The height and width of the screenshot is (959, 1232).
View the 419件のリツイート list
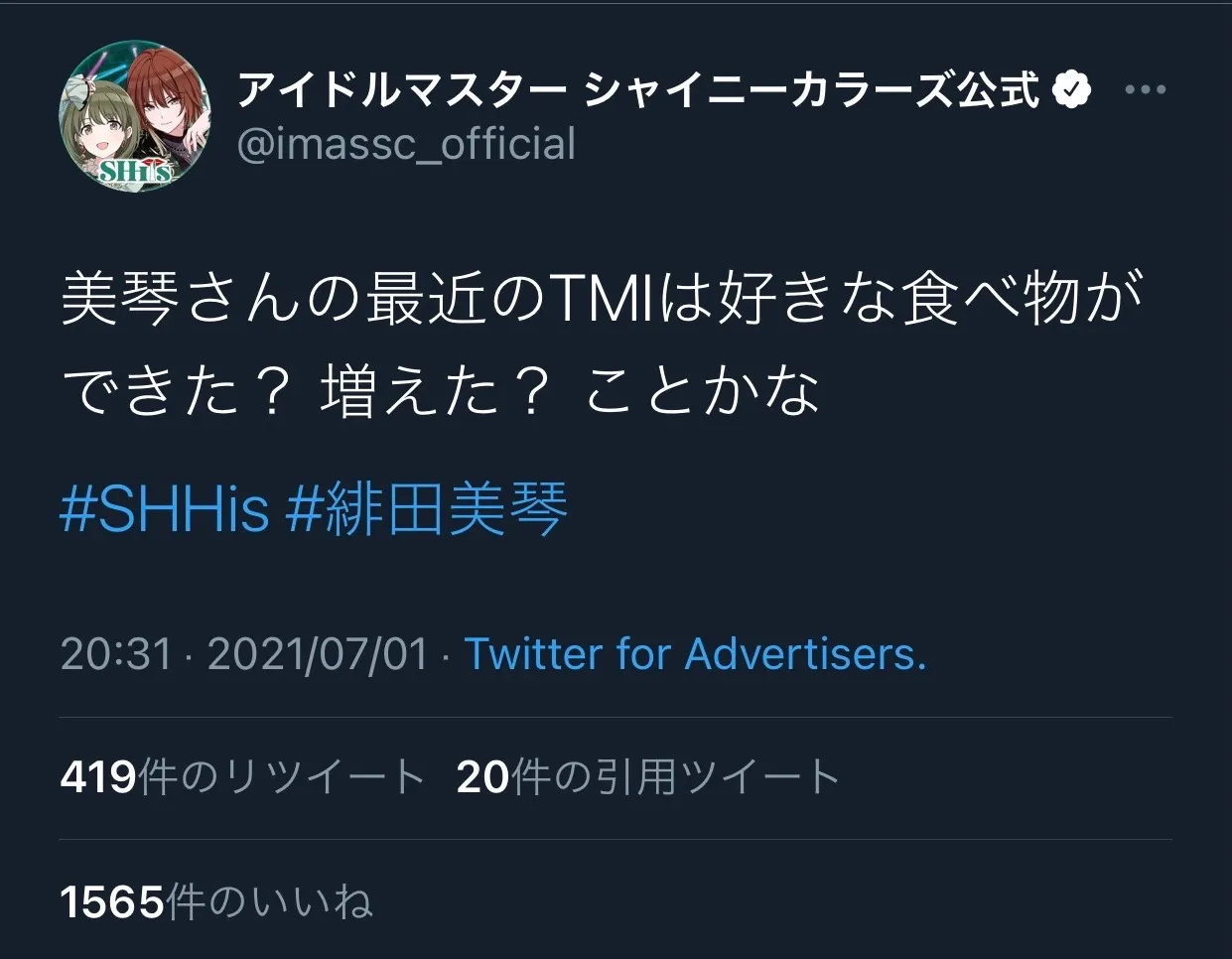pos(243,777)
